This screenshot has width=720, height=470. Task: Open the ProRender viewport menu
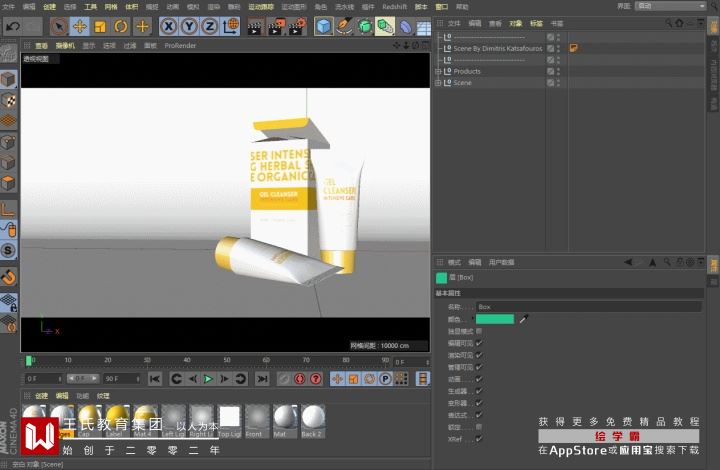pos(180,45)
